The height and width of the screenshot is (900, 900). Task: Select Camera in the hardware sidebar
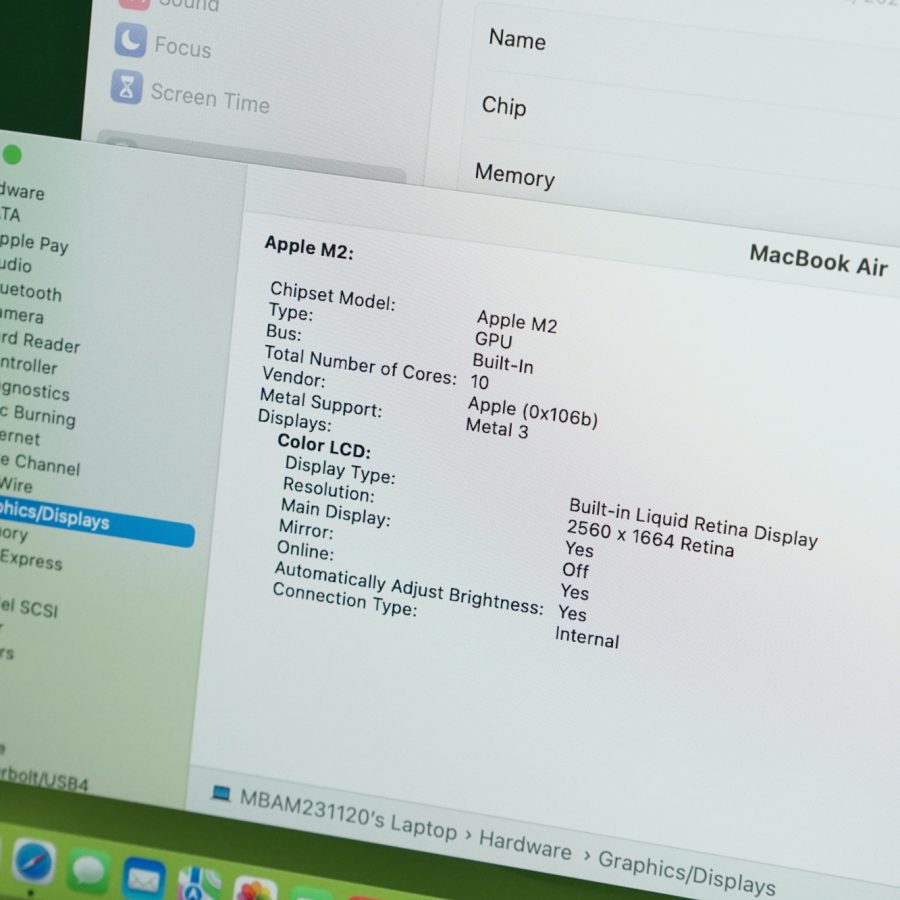point(22,316)
